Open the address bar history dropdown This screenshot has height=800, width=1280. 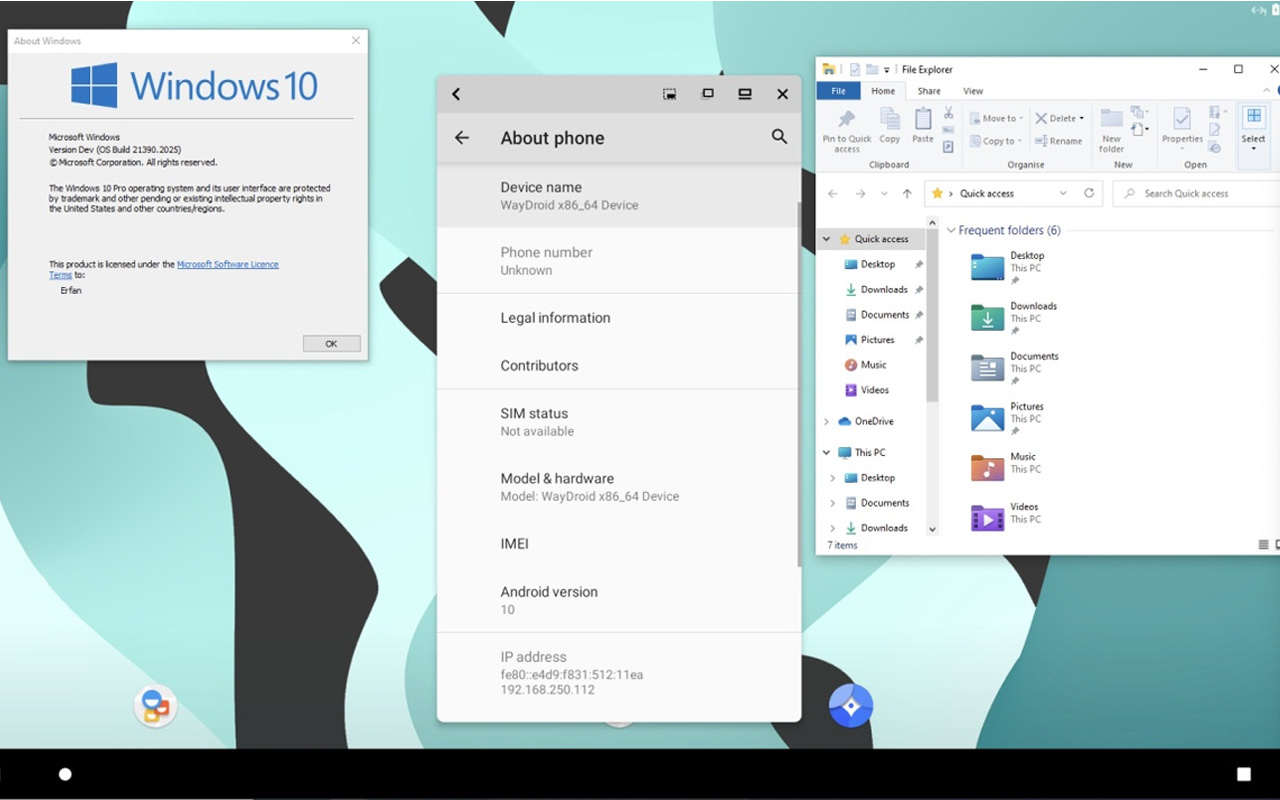coord(1063,193)
